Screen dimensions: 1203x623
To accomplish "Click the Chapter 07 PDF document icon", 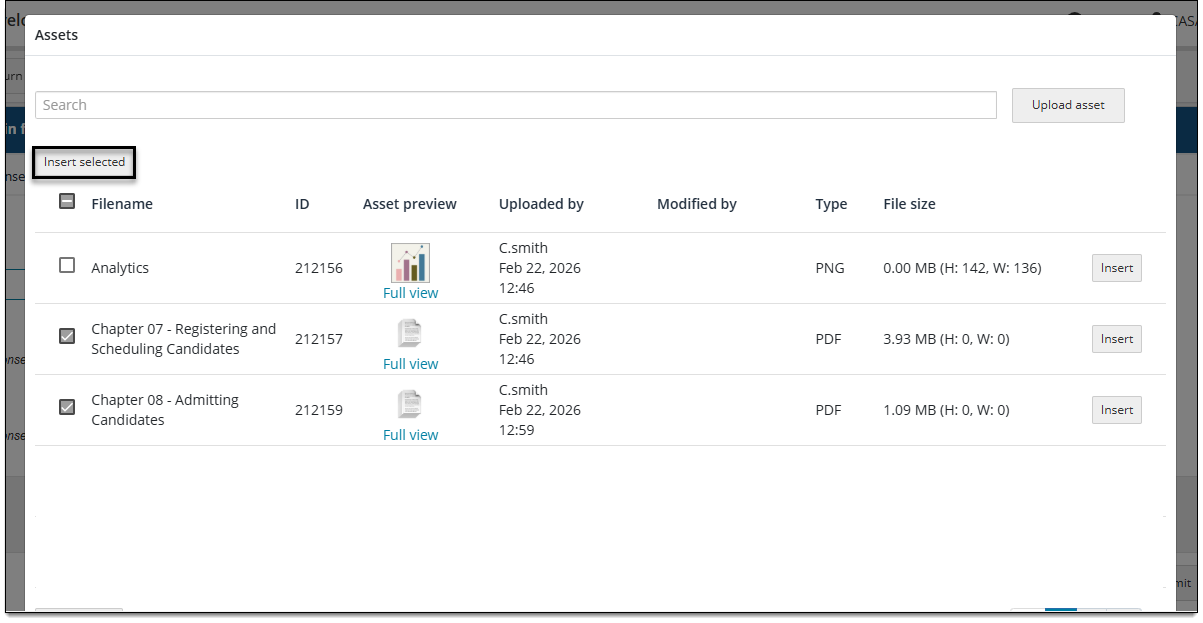I will tap(409, 334).
